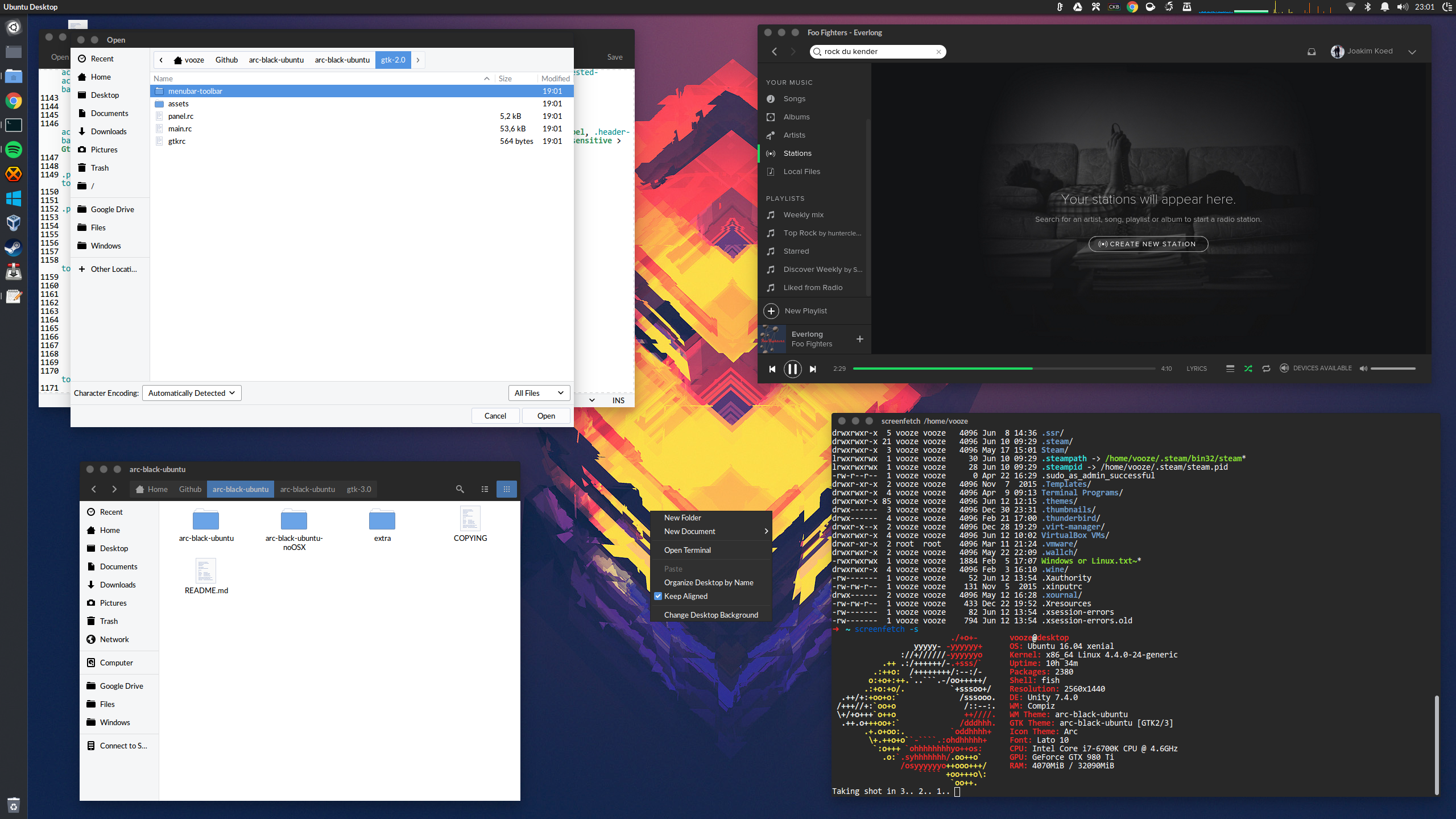Click the shuffle icon in playback bar
The image size is (1456, 819).
tap(1248, 368)
